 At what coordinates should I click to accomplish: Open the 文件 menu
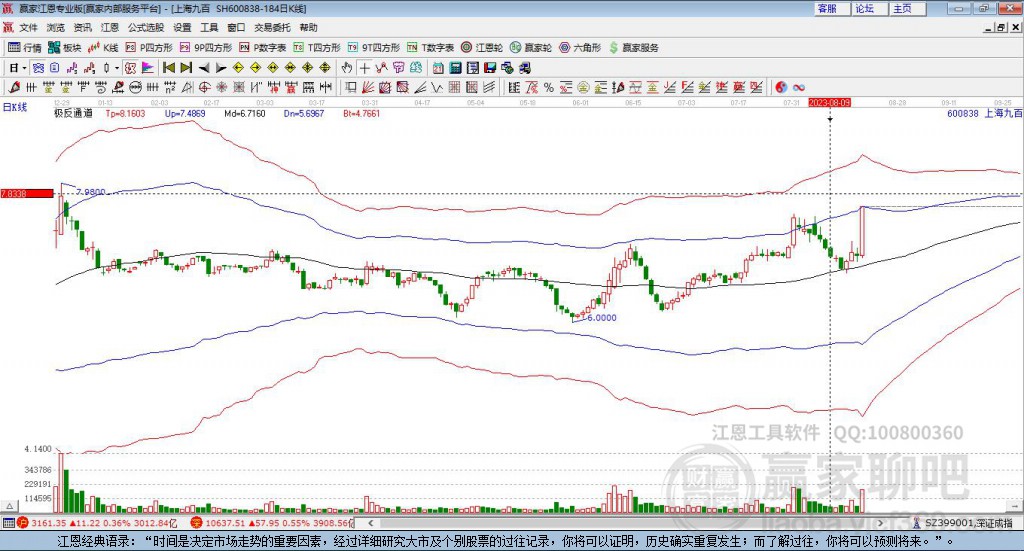pos(28,27)
